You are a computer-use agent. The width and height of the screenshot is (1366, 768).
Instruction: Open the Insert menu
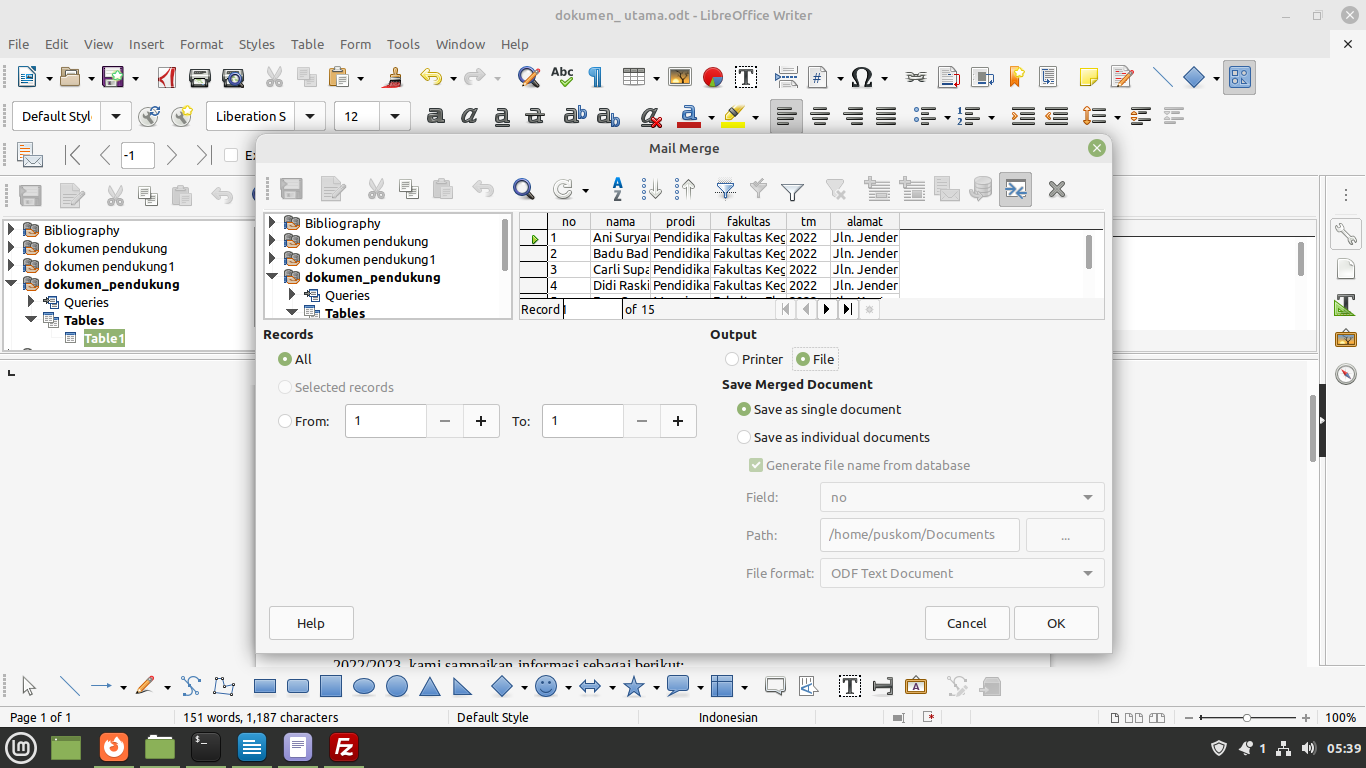(146, 44)
